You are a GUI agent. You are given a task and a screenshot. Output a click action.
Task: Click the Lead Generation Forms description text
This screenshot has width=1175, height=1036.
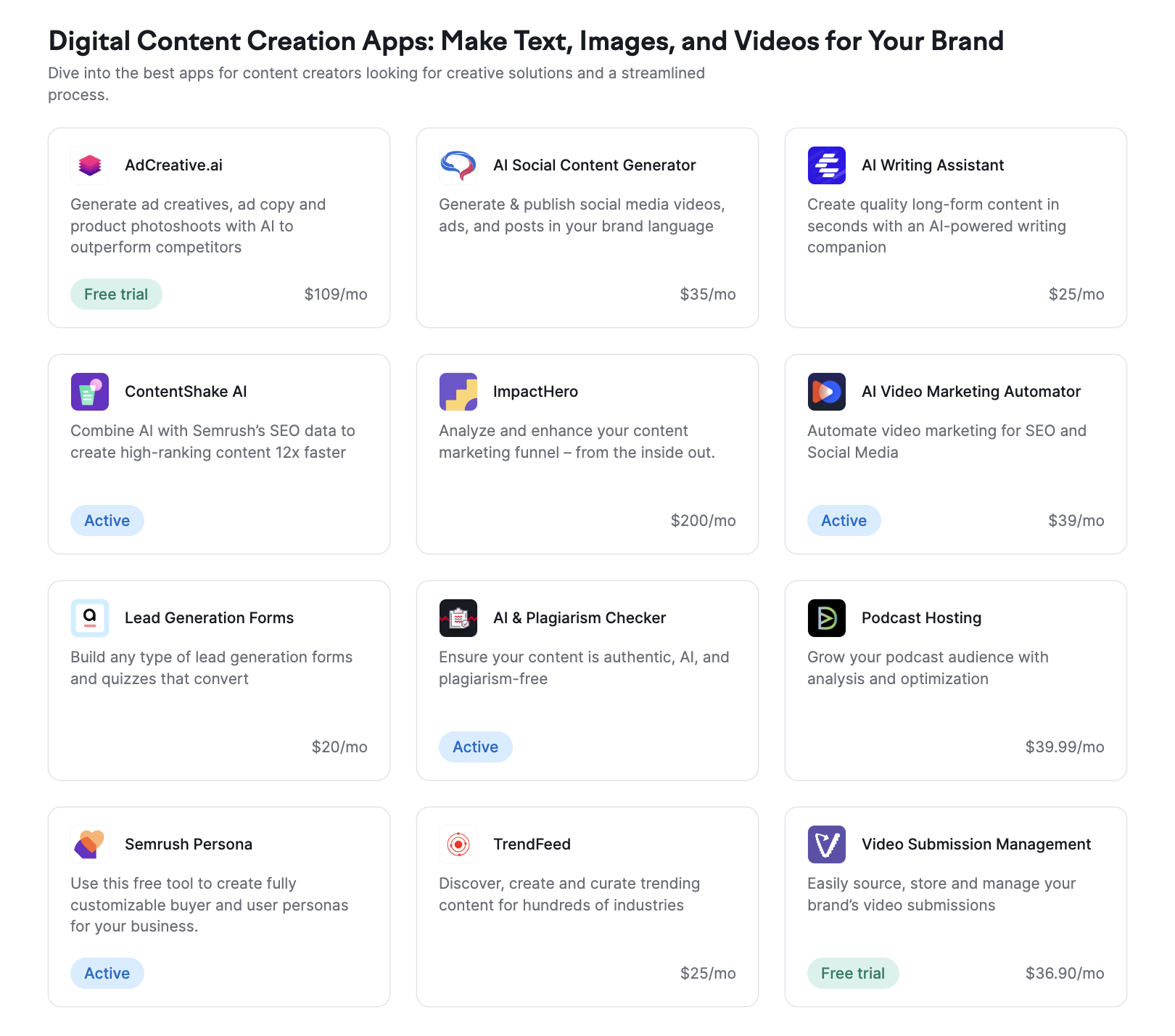tap(211, 668)
